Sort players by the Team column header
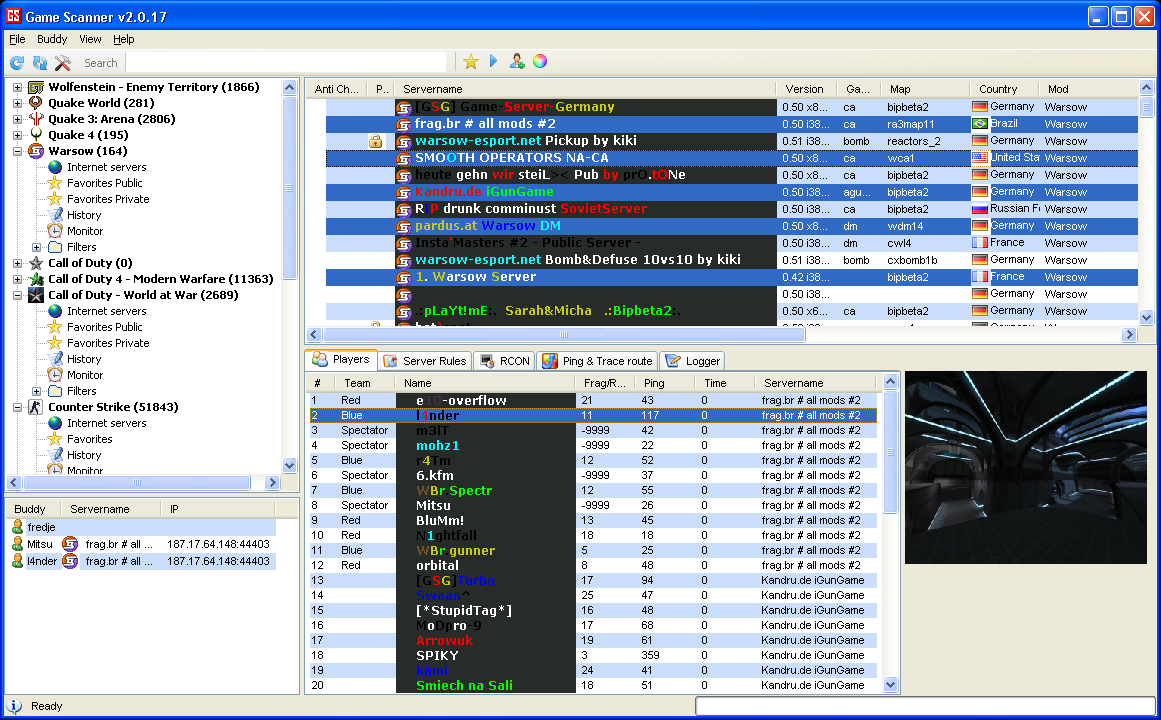The height and width of the screenshot is (720, 1161). [x=367, y=383]
